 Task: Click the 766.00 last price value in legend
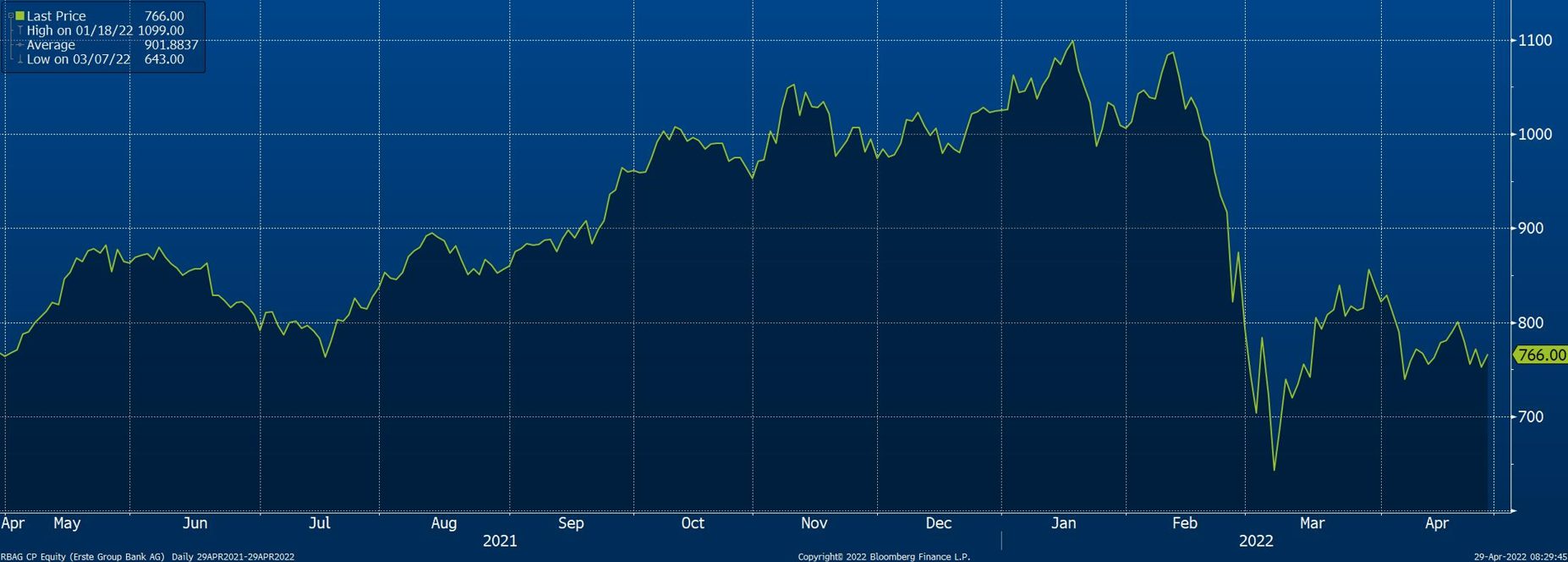[x=164, y=16]
